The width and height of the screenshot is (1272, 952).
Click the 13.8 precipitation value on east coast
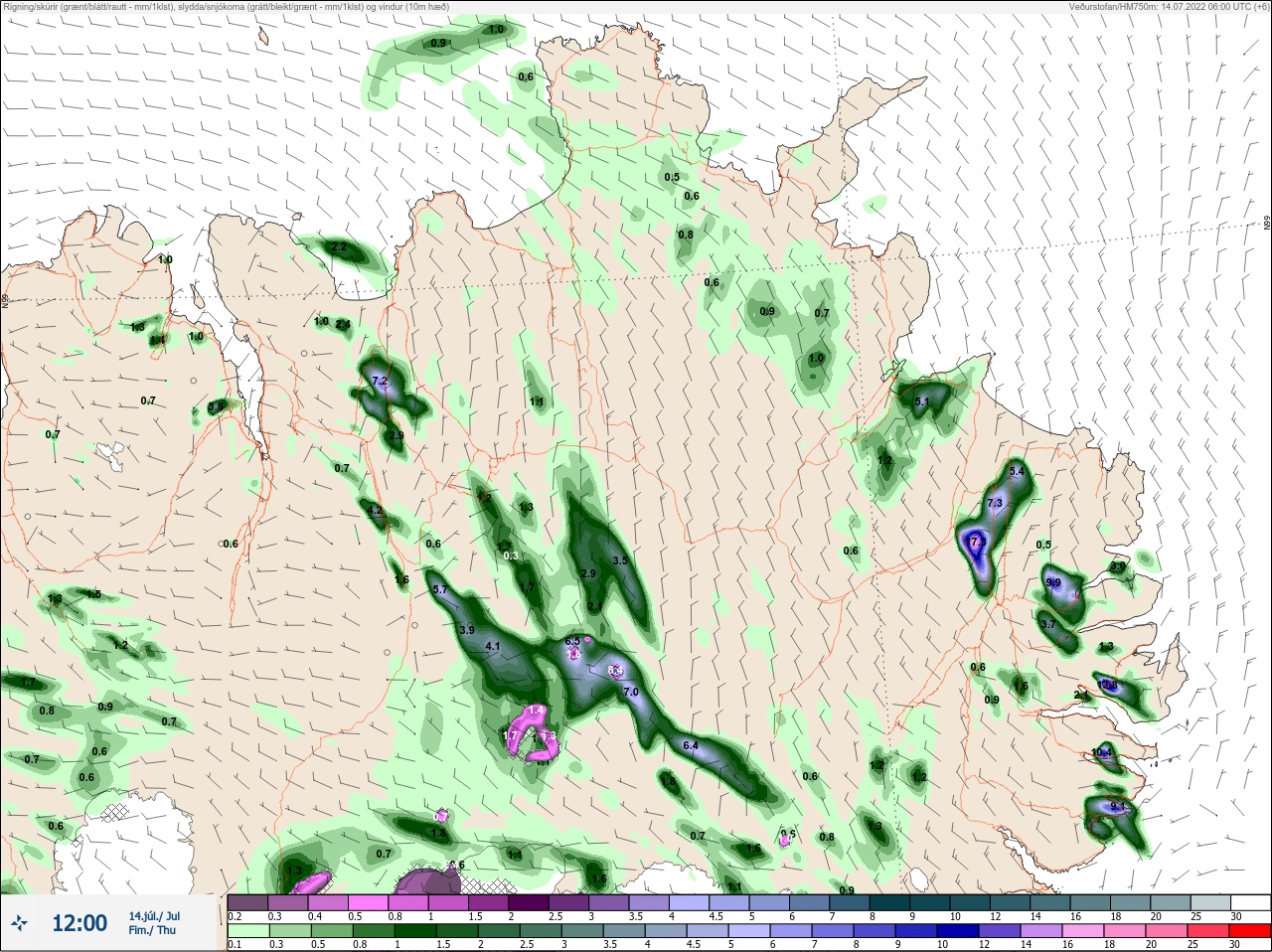pyautogui.click(x=1107, y=686)
